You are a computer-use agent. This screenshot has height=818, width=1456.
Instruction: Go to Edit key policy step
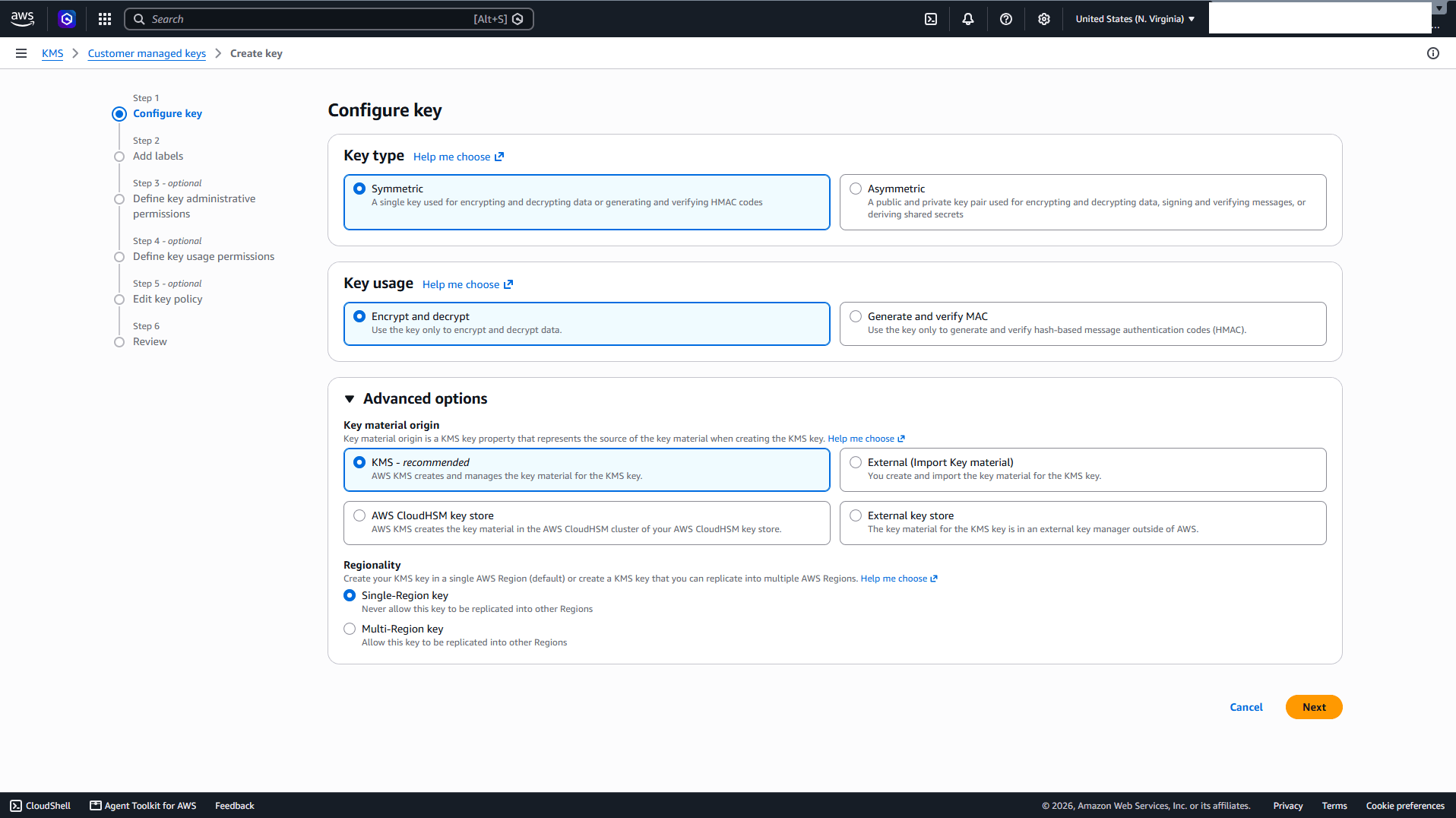click(167, 299)
